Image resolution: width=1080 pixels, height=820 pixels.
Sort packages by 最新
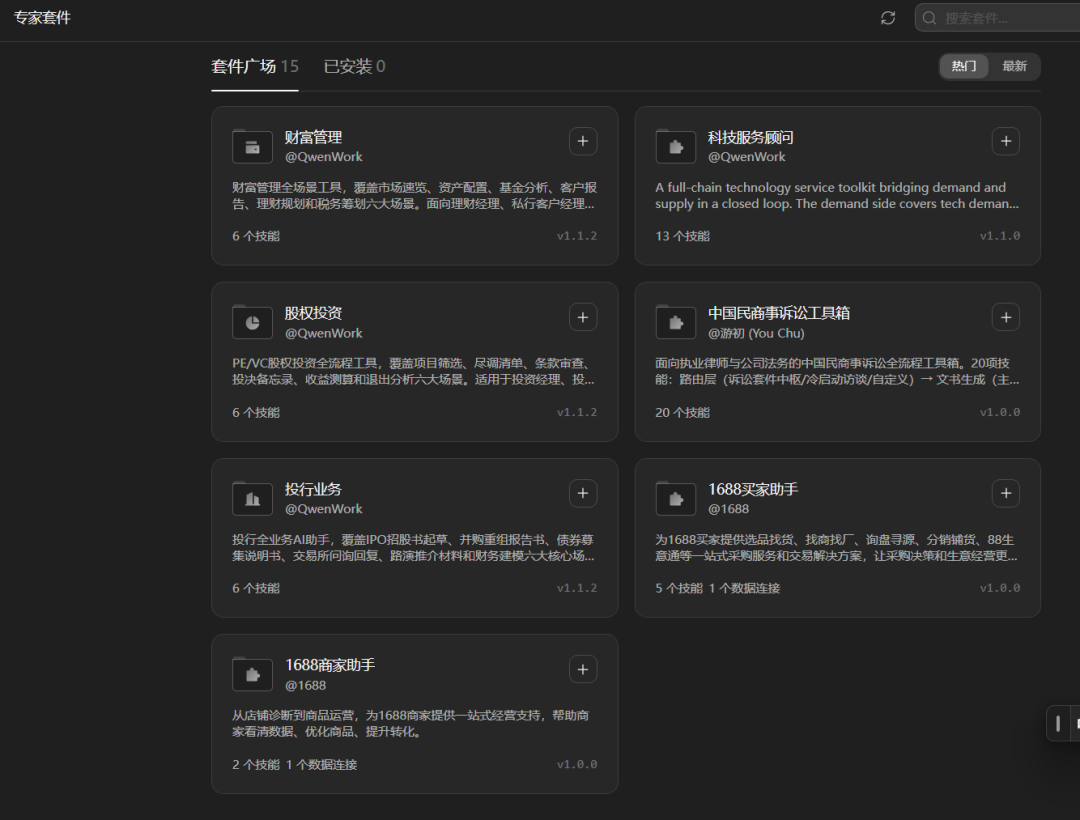pyautogui.click(x=1014, y=66)
